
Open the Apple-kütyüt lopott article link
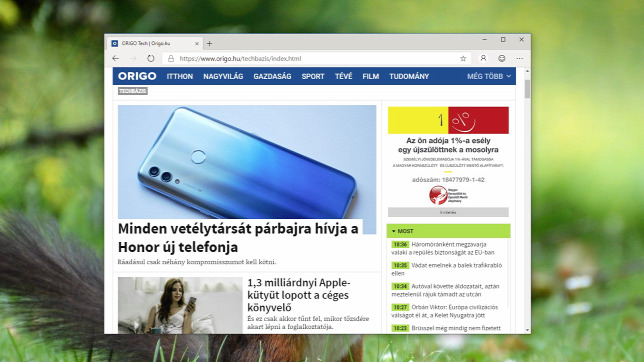(x=299, y=295)
